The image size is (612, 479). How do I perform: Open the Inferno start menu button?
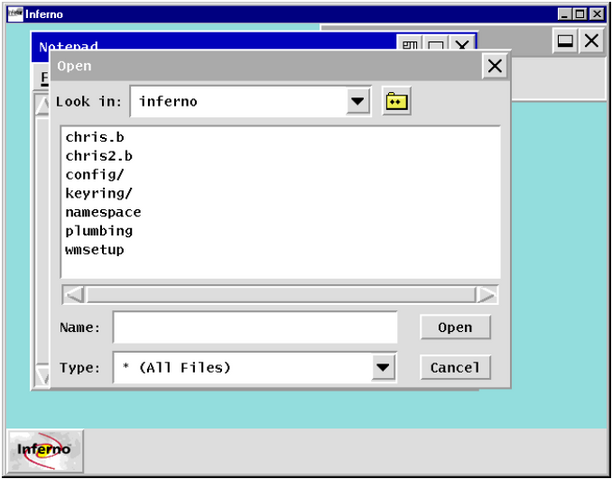tap(45, 451)
